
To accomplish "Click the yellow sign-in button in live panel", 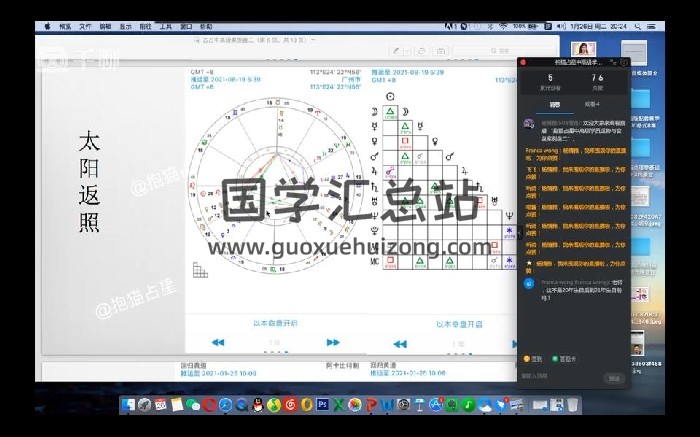I will [533, 359].
